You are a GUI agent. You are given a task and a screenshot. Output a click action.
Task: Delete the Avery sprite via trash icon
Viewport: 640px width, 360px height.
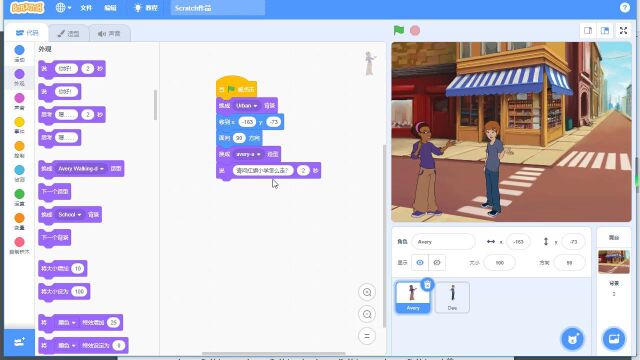[x=427, y=284]
